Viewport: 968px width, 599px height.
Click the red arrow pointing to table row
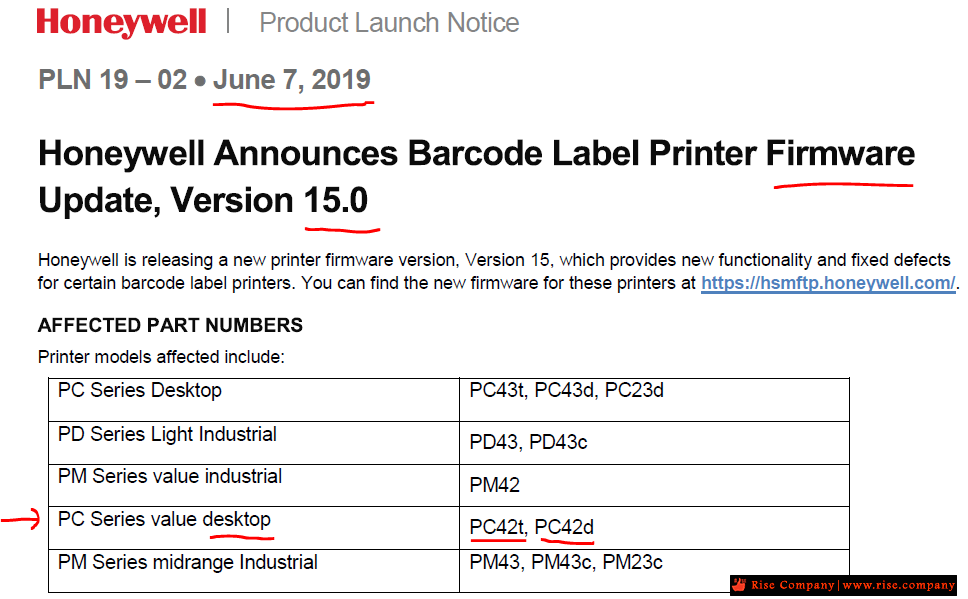point(20,519)
